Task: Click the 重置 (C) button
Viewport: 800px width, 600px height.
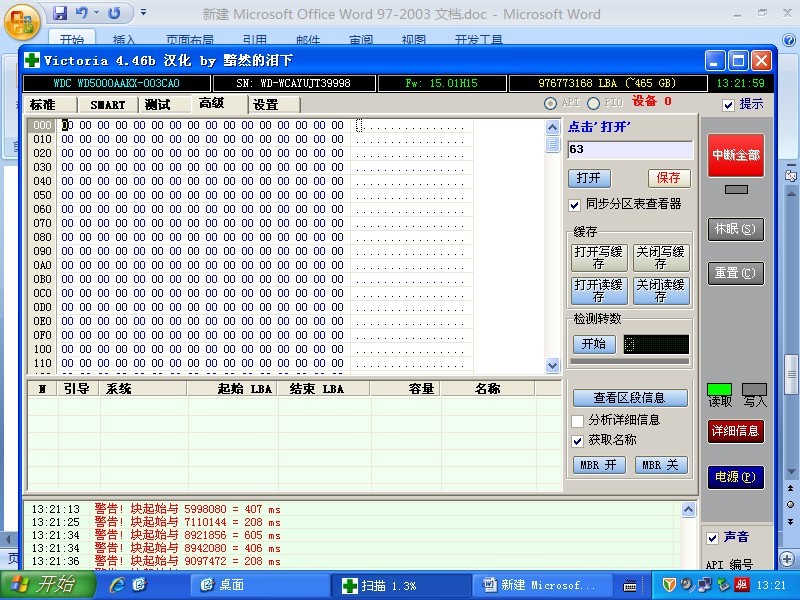Action: [736, 273]
